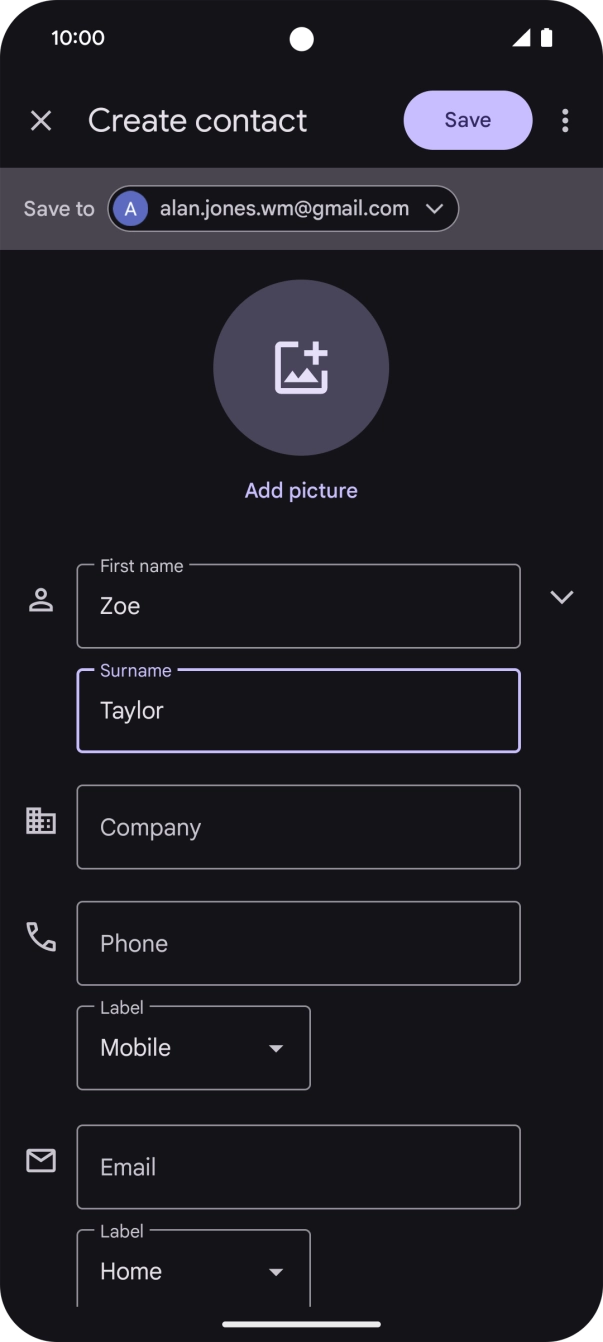Save the new contact
Viewport: 603px width, 1342px height.
click(x=467, y=120)
